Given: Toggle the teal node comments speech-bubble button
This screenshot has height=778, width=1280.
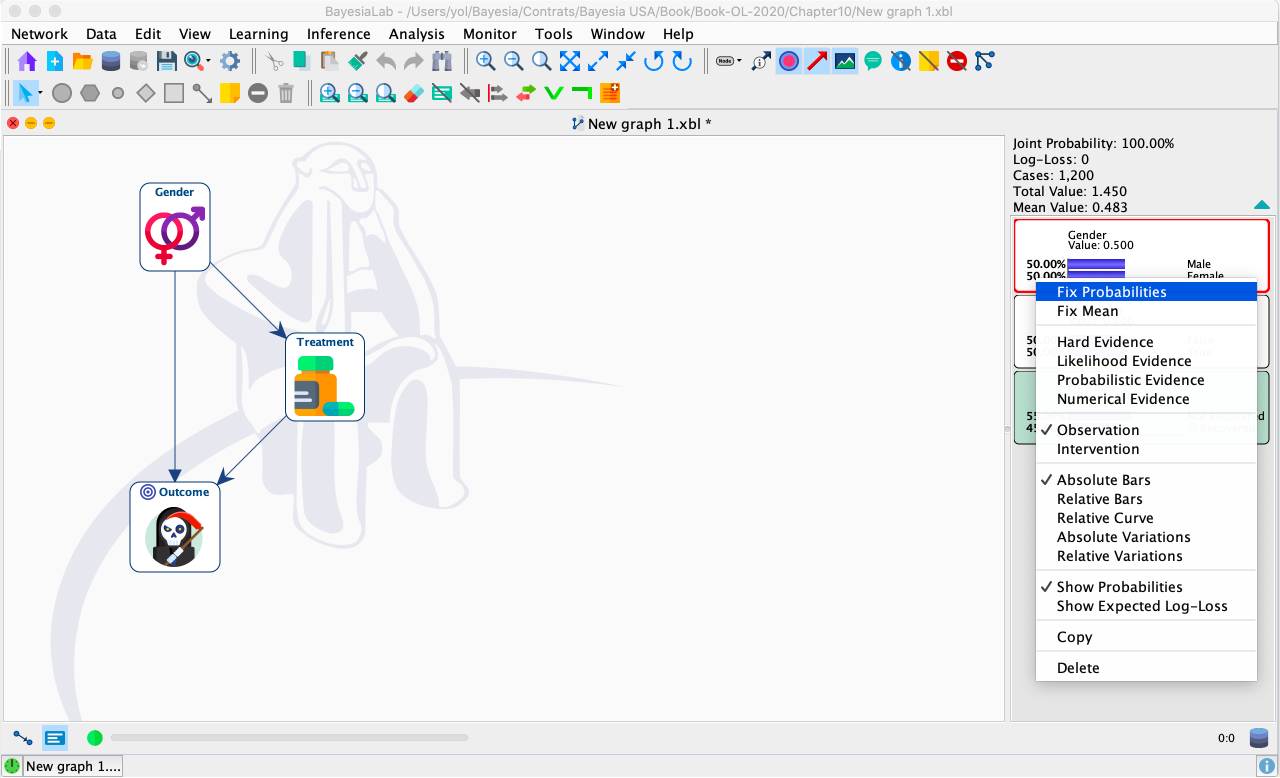Looking at the screenshot, I should pyautogui.click(x=873, y=61).
